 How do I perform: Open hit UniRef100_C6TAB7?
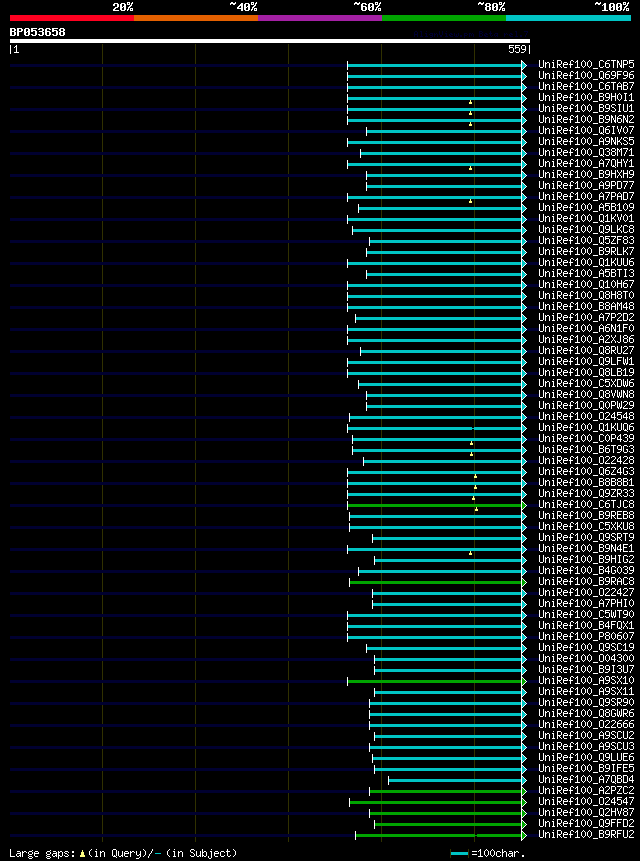[x=586, y=86]
